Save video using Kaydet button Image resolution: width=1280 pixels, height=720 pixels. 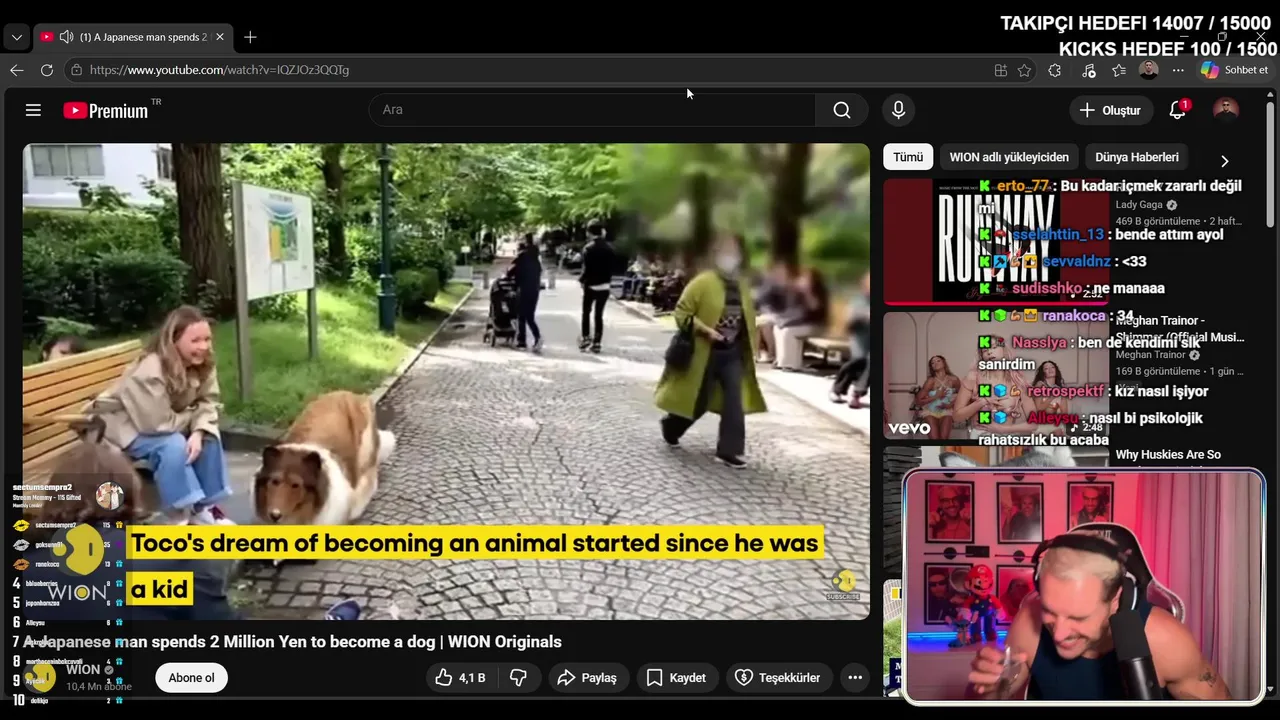(676, 678)
